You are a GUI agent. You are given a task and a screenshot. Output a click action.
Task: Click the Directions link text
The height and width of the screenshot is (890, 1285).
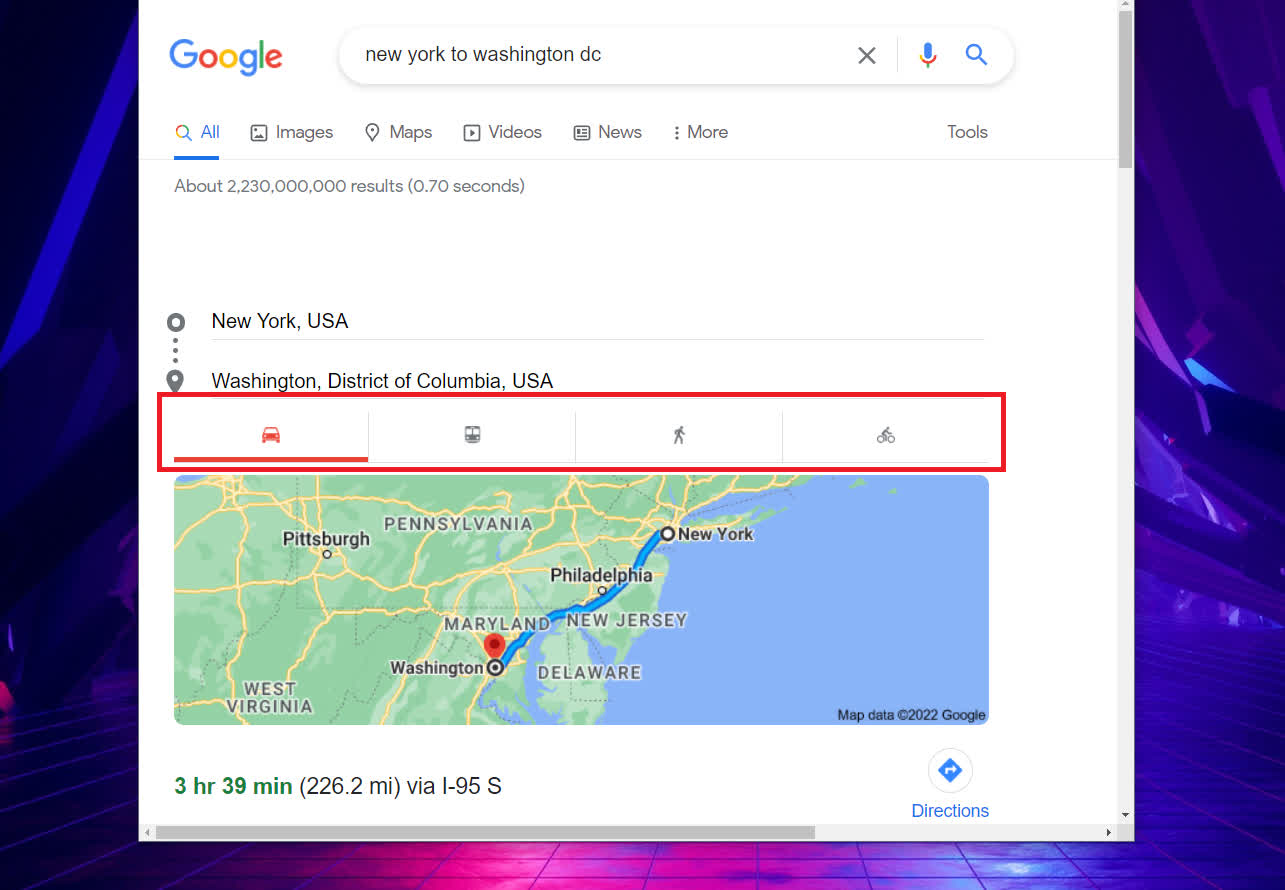[x=950, y=811]
